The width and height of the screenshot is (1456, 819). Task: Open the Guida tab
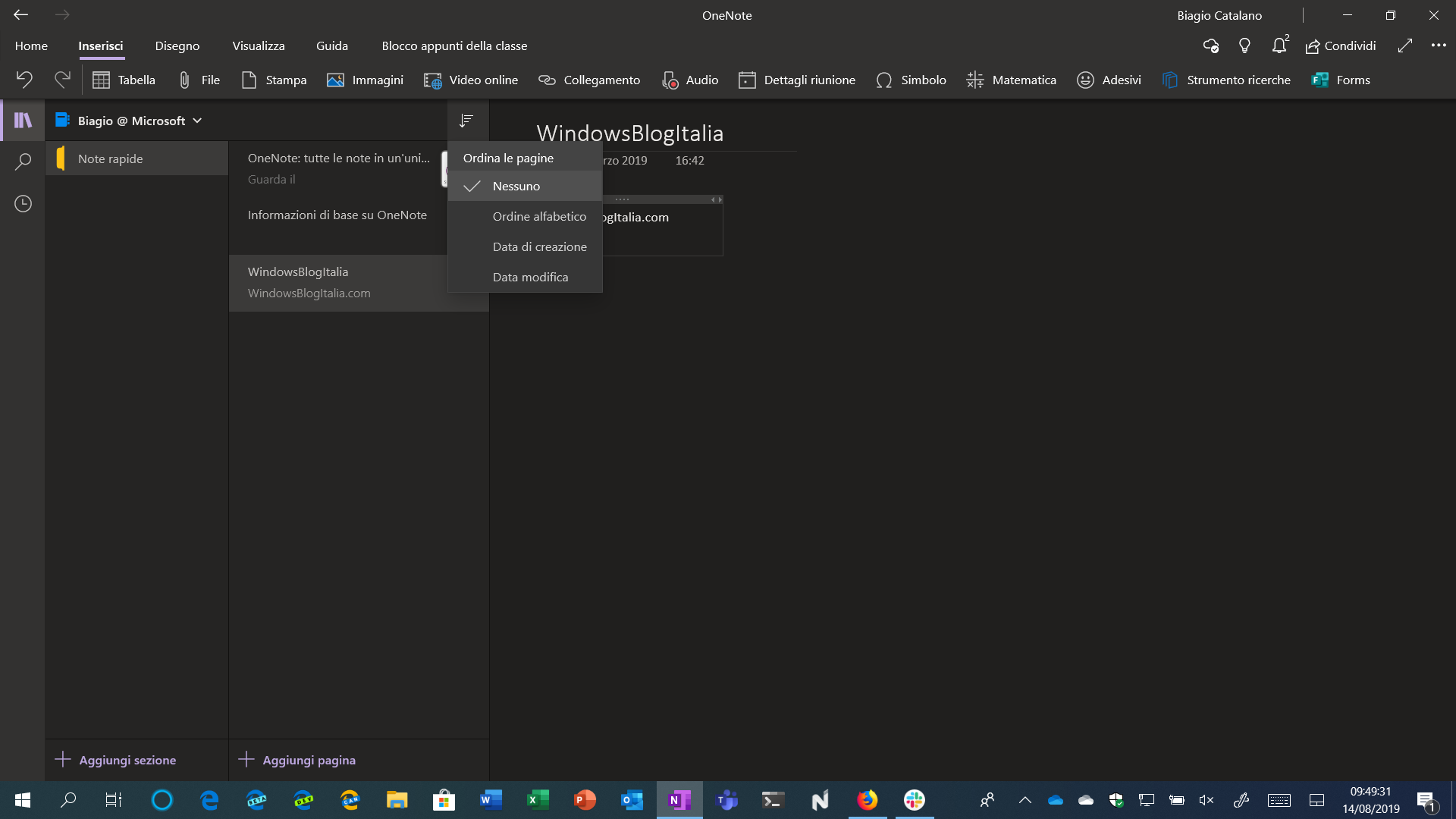[332, 45]
